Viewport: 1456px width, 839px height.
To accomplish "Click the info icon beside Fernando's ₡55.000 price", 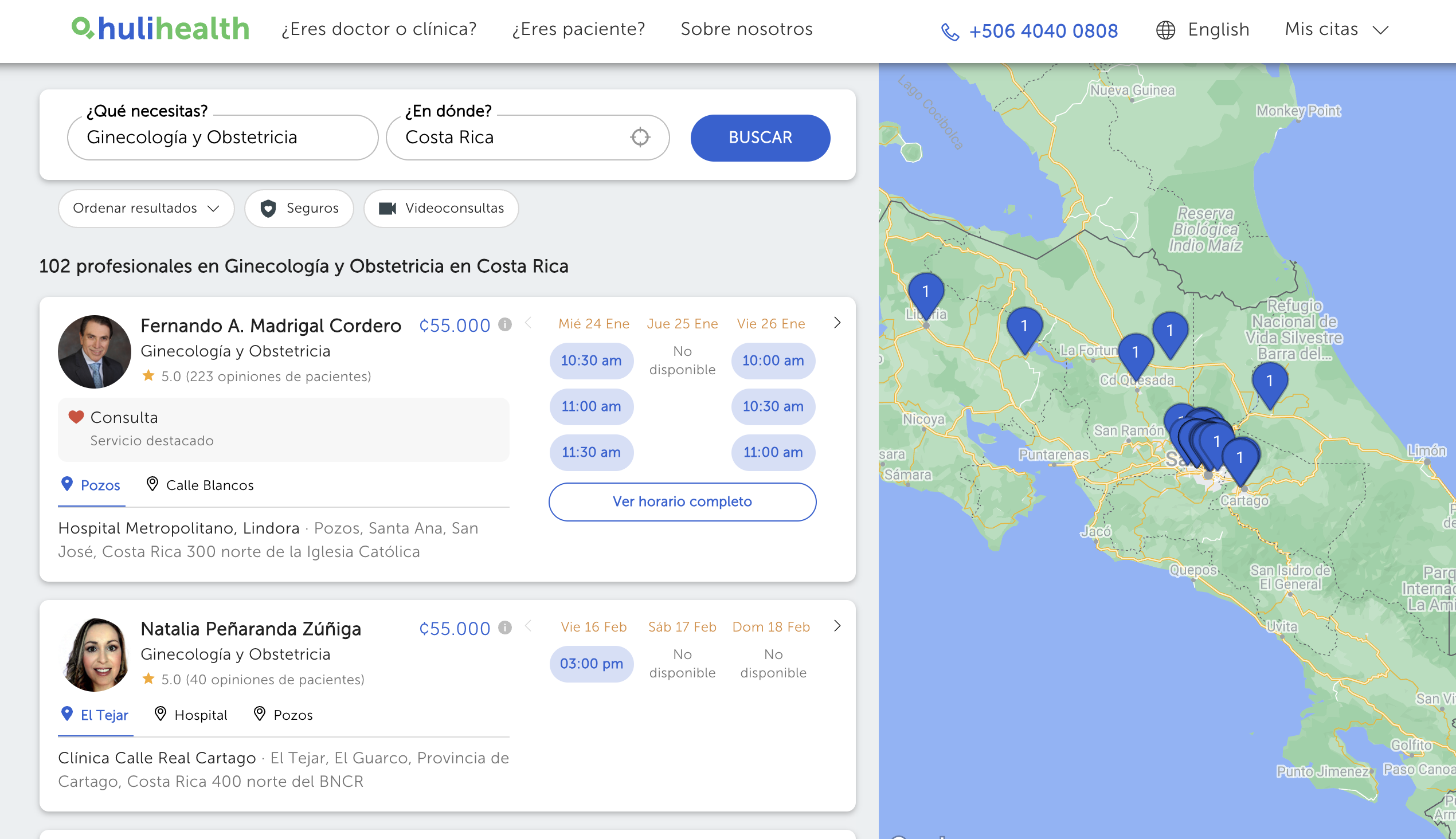I will (x=505, y=324).
